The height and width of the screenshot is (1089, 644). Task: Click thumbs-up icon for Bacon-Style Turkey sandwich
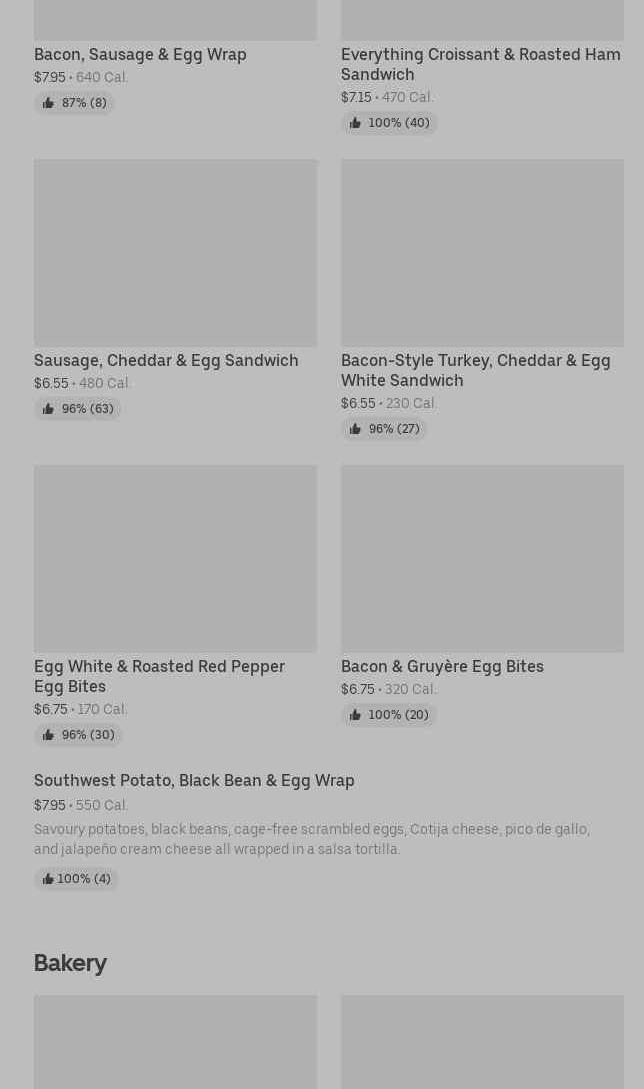(x=355, y=429)
